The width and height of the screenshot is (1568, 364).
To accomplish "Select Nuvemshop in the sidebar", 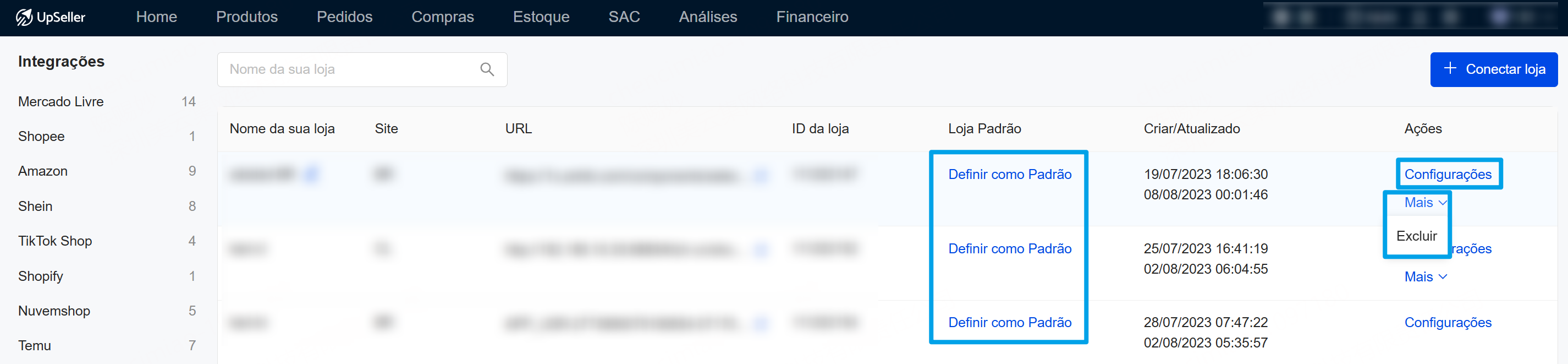I will (x=54, y=311).
